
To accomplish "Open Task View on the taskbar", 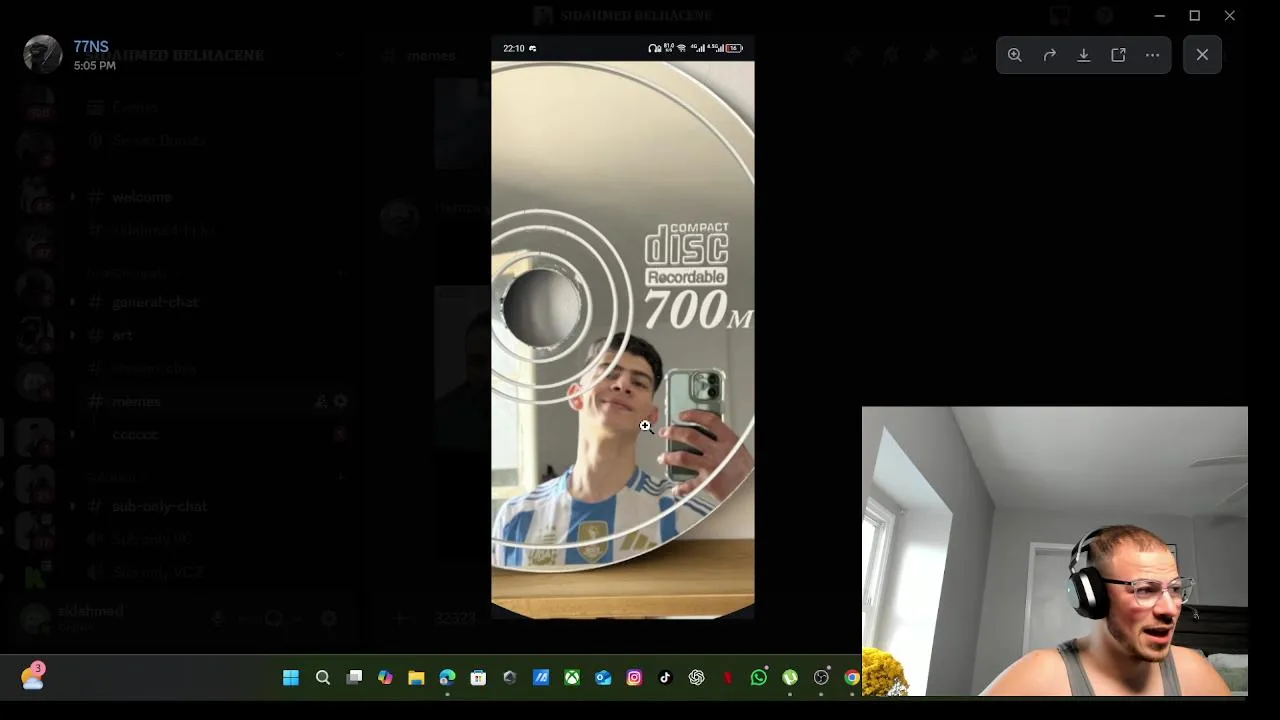I will 354,678.
